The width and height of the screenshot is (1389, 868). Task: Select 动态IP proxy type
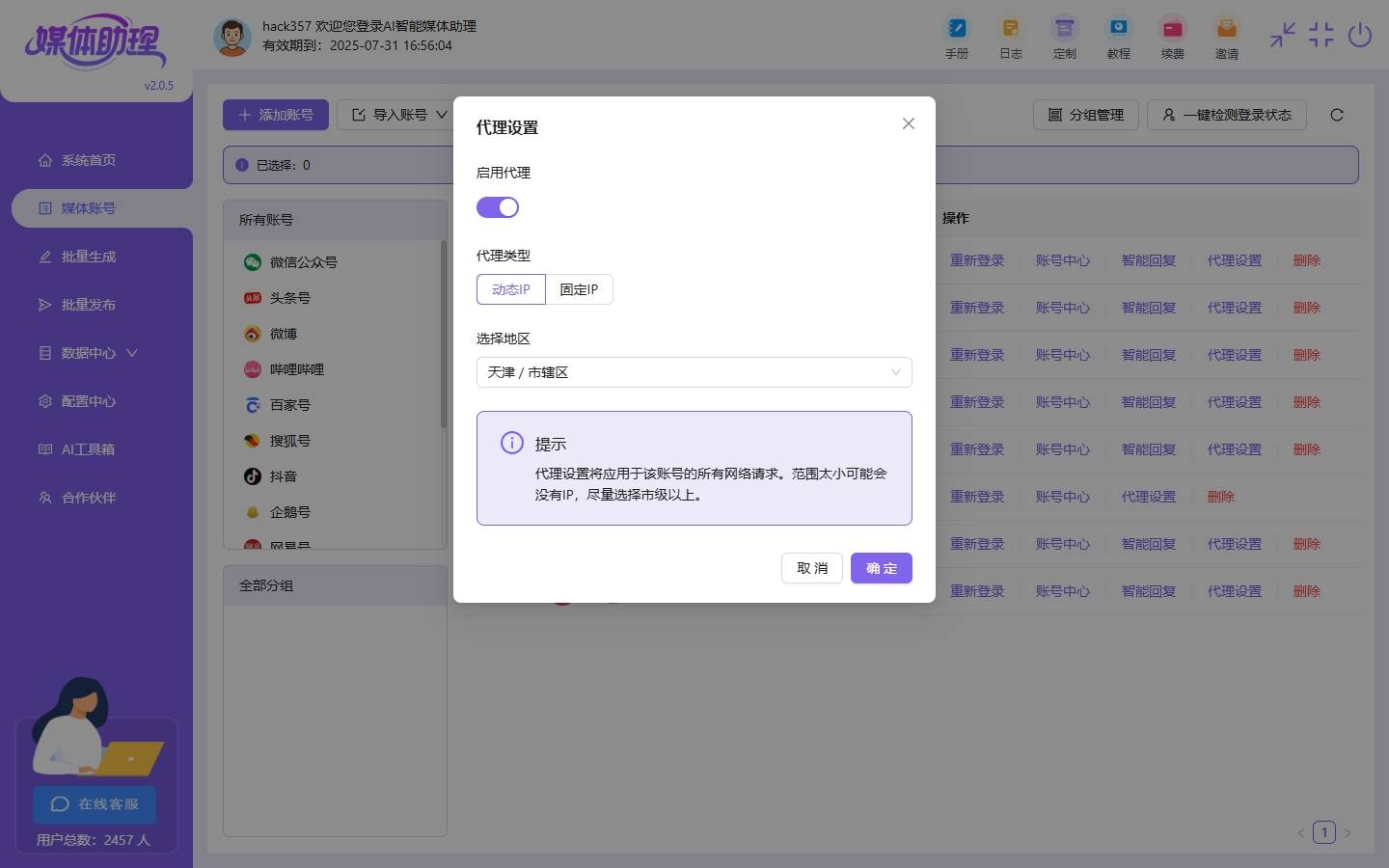click(x=511, y=289)
